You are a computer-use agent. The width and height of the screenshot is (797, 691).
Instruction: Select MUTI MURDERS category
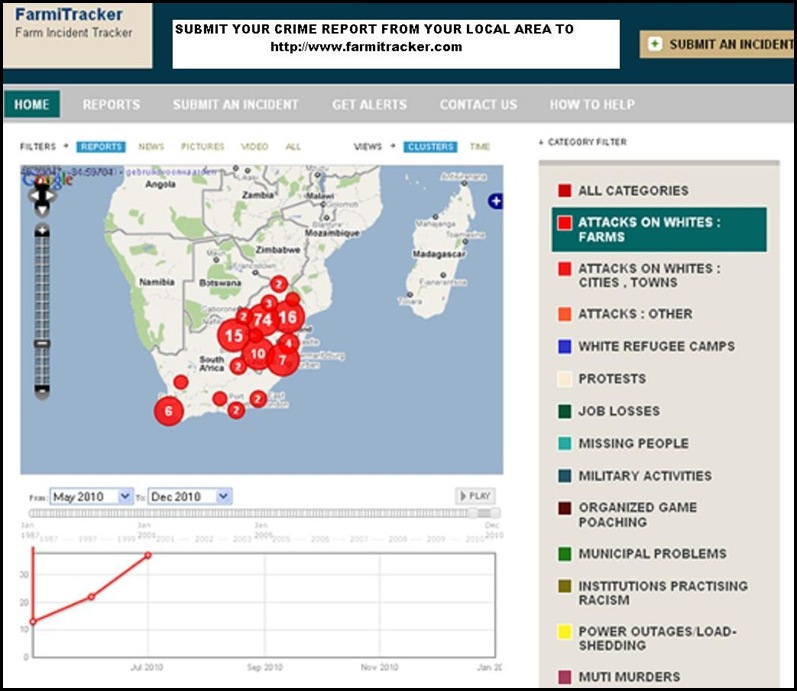click(x=619, y=677)
